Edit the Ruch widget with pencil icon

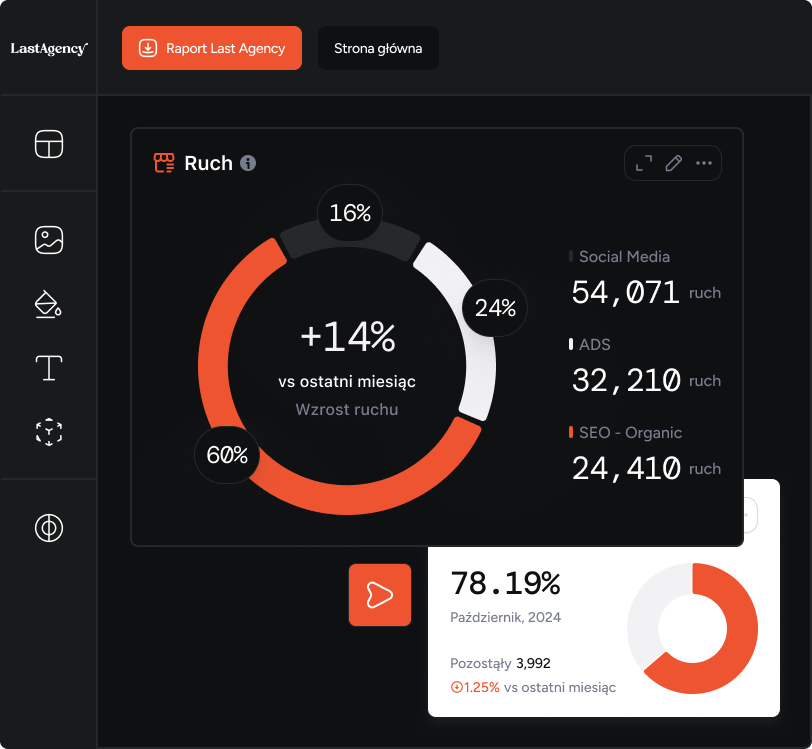673,163
